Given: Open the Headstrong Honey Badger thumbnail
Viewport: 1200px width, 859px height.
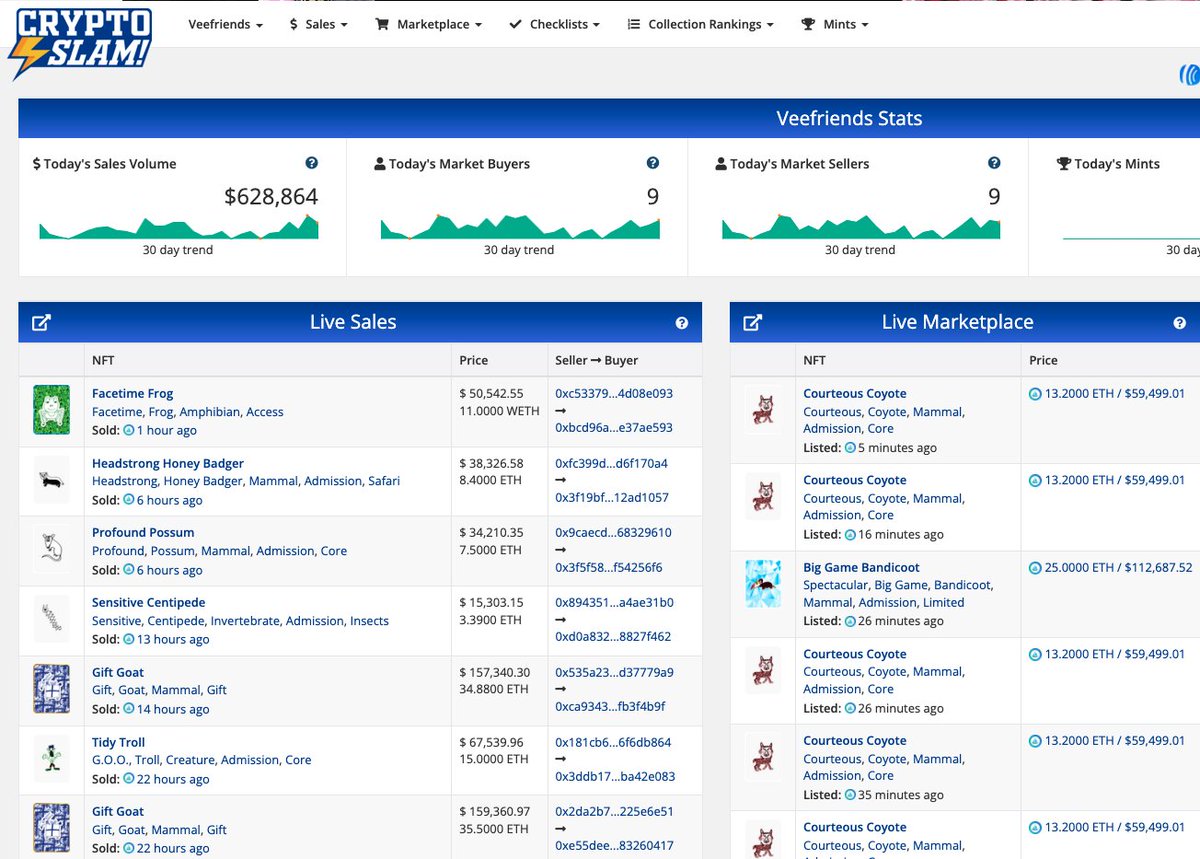Looking at the screenshot, I should [x=51, y=480].
